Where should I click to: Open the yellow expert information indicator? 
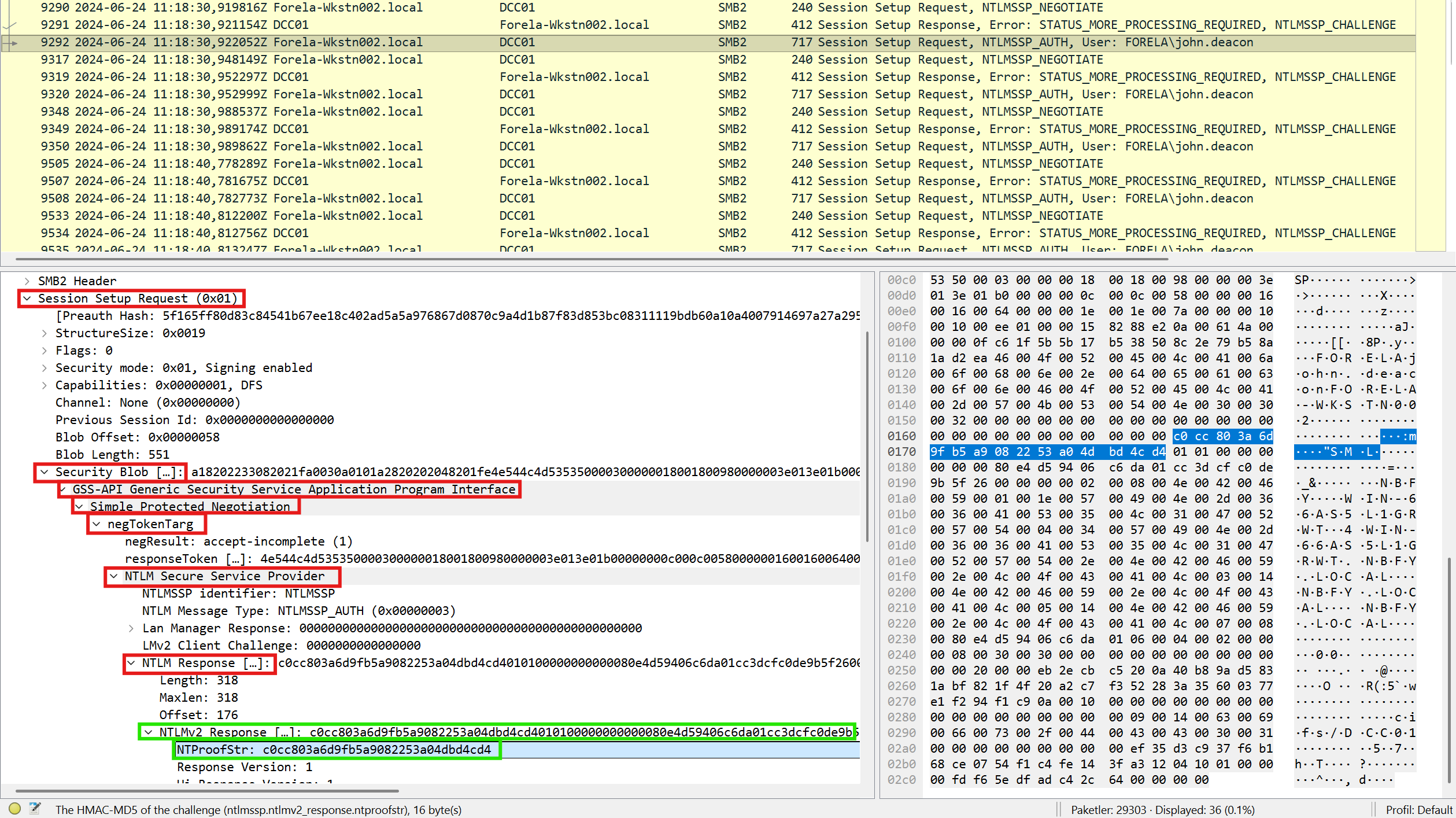click(15, 809)
